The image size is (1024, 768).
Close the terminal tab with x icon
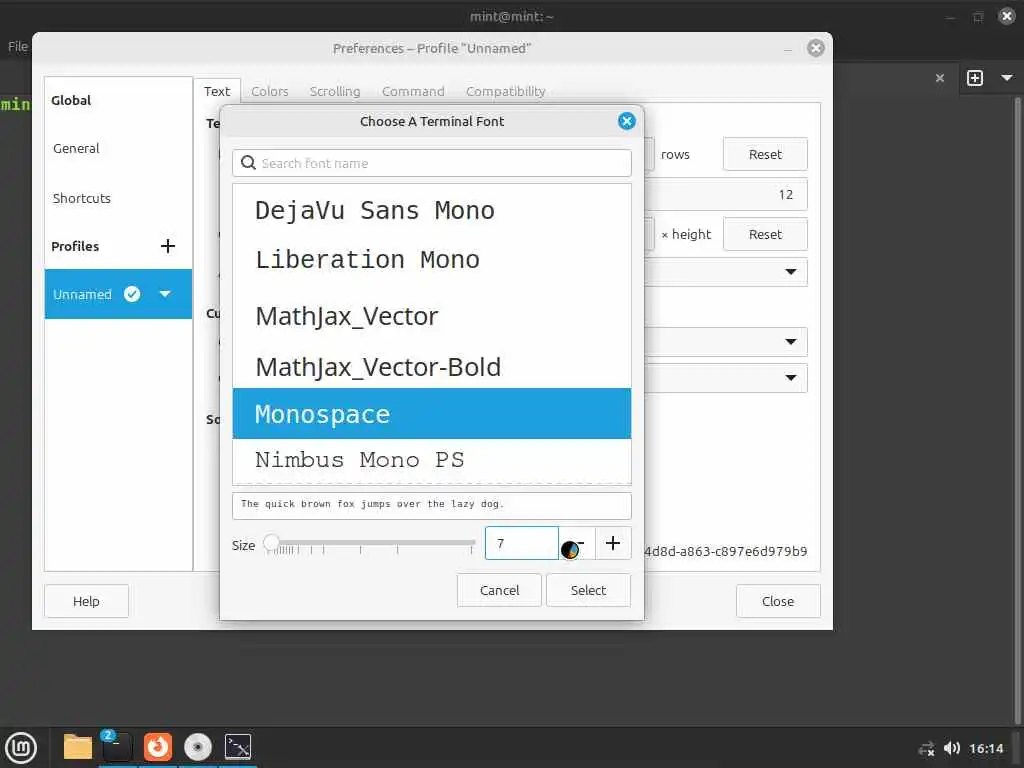click(940, 78)
